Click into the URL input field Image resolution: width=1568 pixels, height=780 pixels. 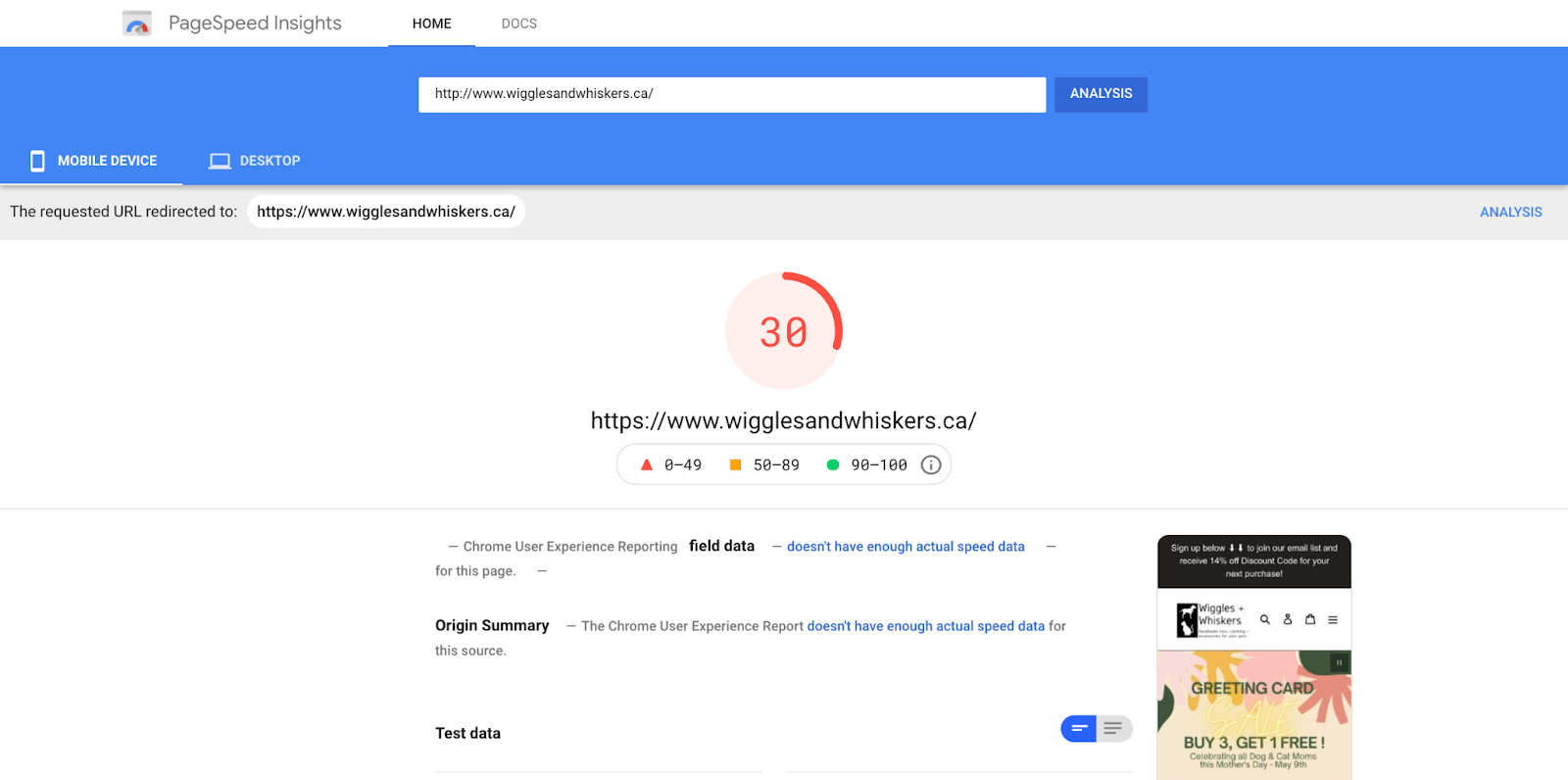pyautogui.click(x=731, y=94)
